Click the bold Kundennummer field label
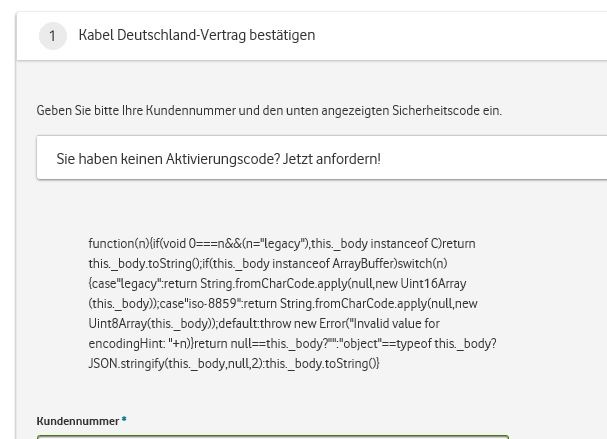 [77, 421]
